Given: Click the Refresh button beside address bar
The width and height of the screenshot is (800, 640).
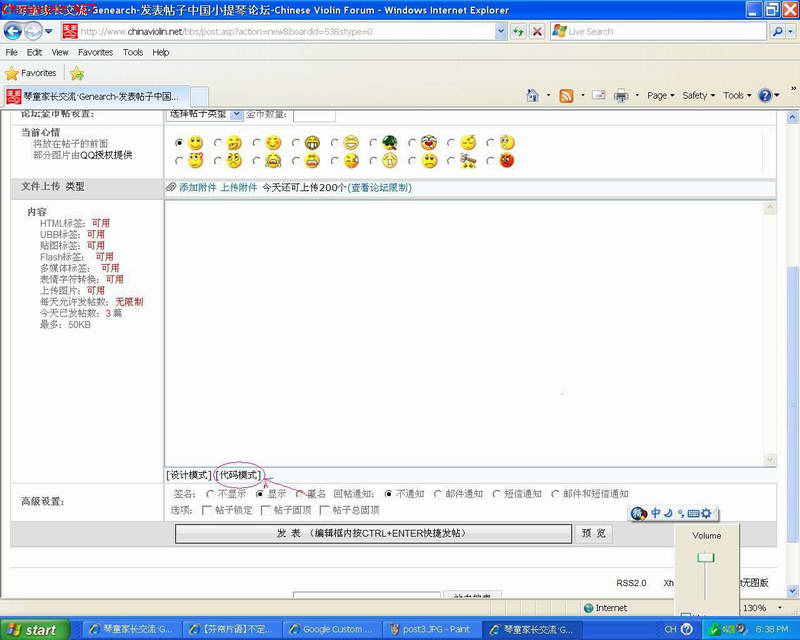Looking at the screenshot, I should pos(518,32).
